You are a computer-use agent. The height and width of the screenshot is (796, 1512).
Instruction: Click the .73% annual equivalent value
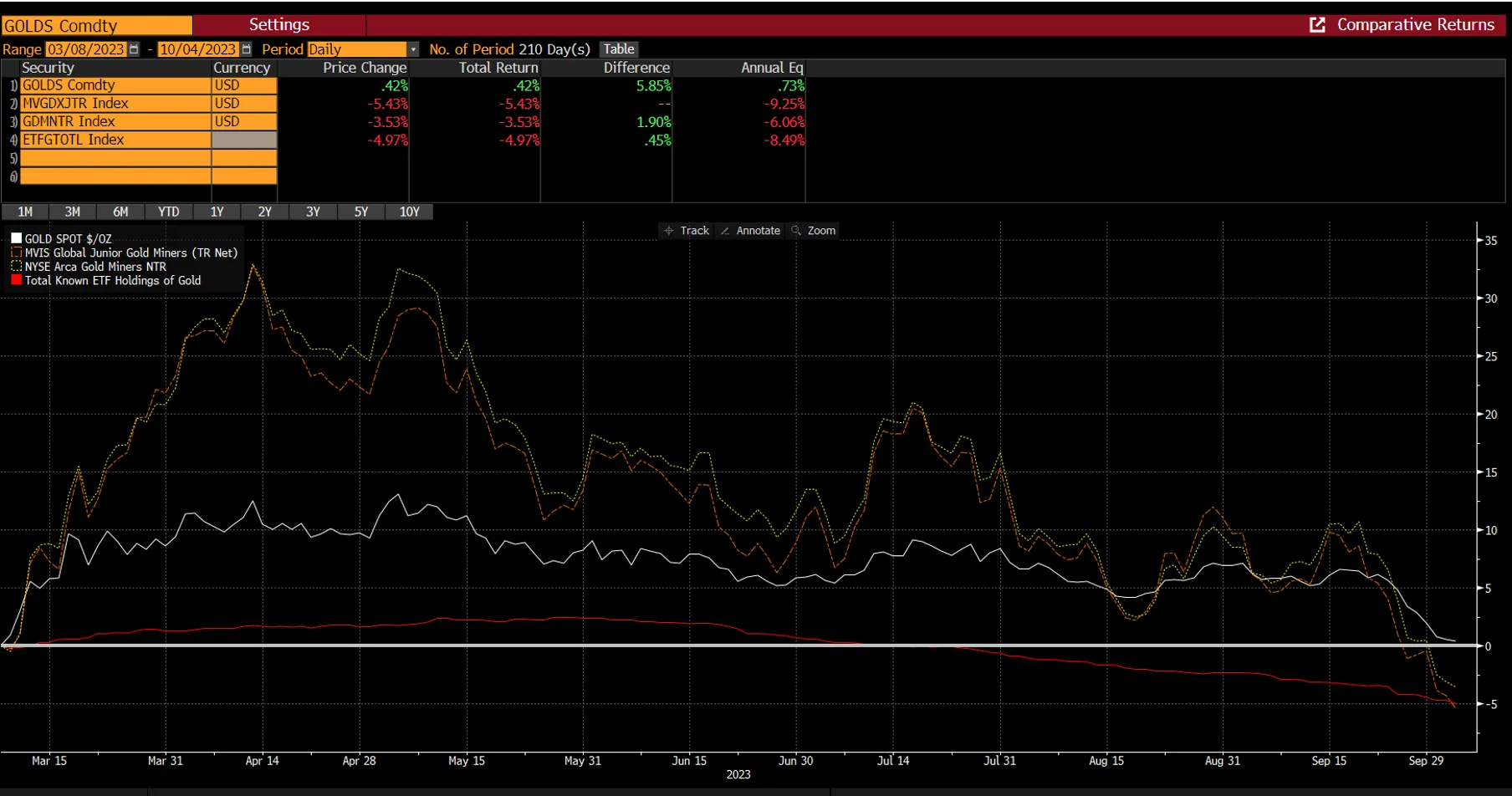point(791,85)
